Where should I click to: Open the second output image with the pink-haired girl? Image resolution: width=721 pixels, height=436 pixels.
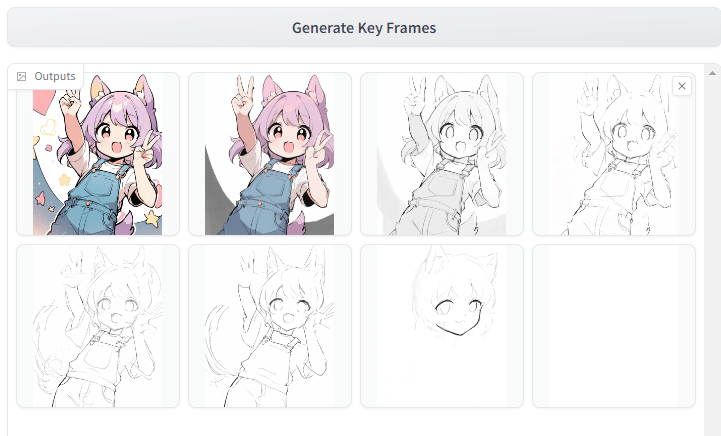click(x=270, y=154)
